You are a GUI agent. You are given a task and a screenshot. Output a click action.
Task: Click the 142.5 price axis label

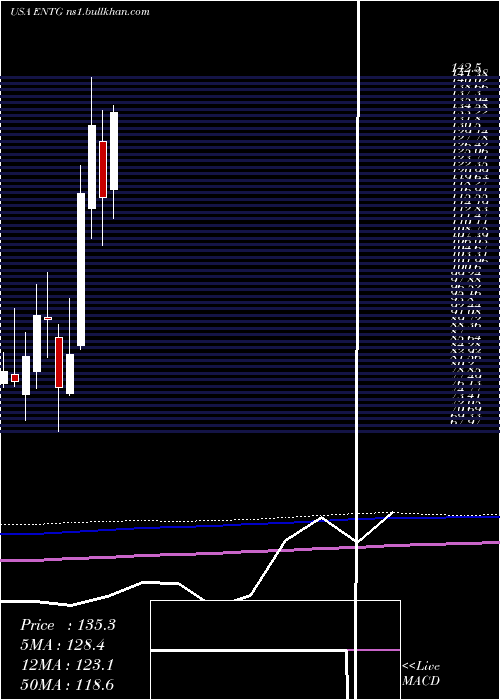pos(465,67)
